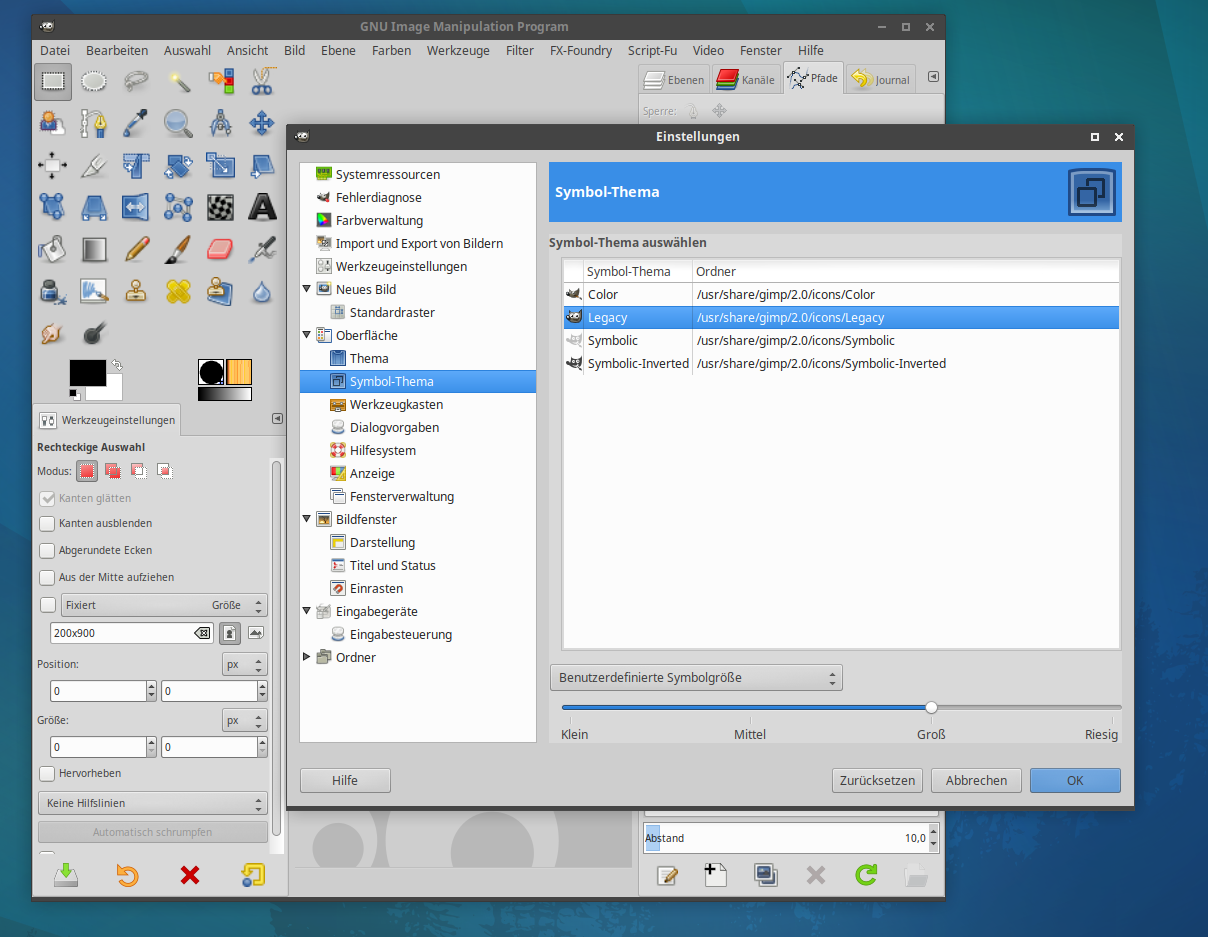This screenshot has width=1208, height=937.
Task: Open Benutzerdefinierte Symbolgröße dropdown
Action: [696, 678]
